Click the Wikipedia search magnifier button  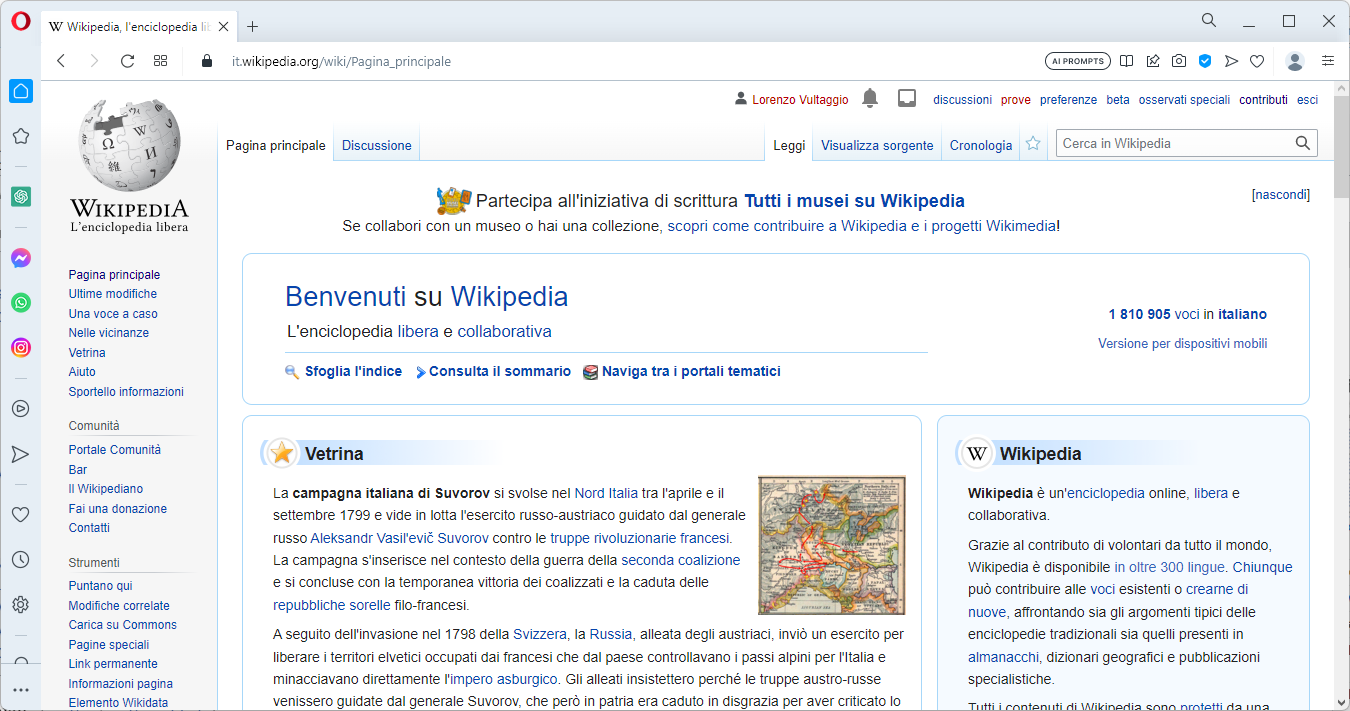[1303, 143]
